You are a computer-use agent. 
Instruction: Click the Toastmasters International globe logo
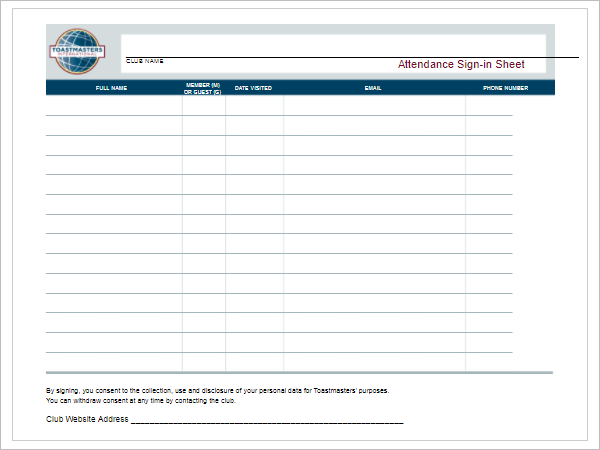(x=77, y=51)
